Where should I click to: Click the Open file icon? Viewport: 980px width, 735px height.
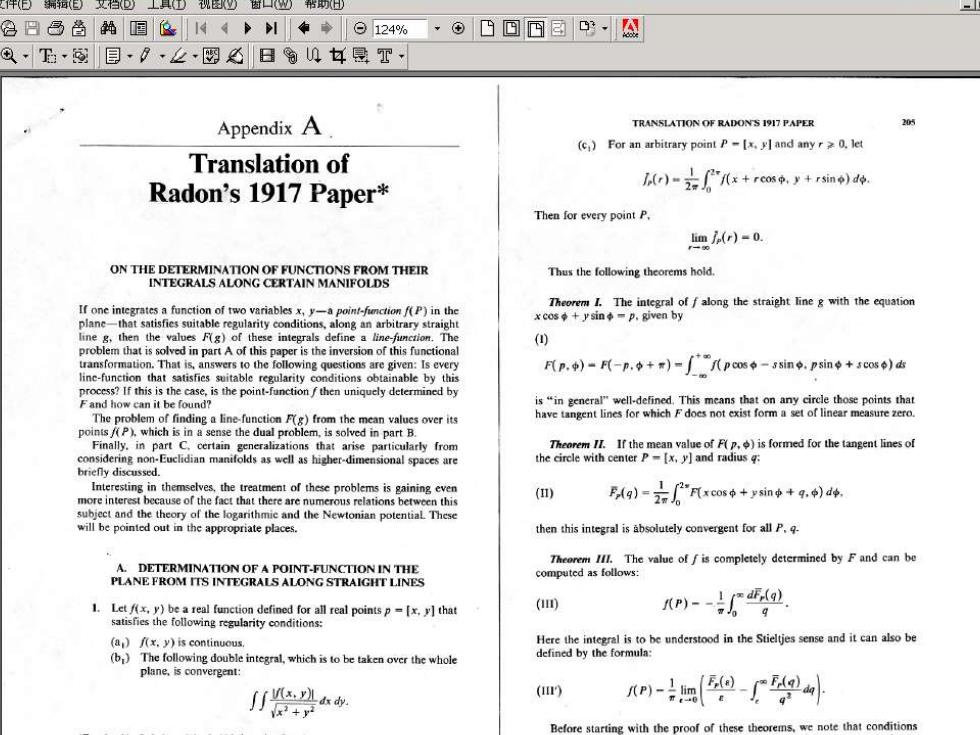[9, 28]
